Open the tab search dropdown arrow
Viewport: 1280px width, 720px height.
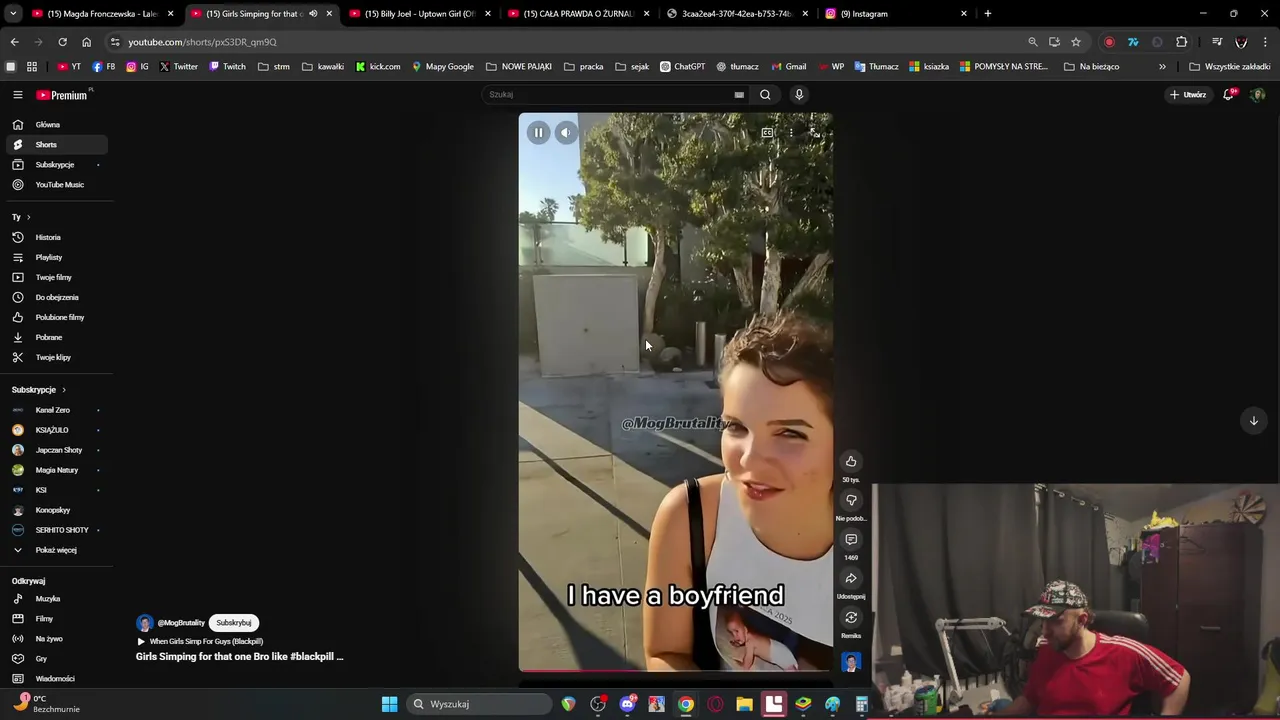13,14
